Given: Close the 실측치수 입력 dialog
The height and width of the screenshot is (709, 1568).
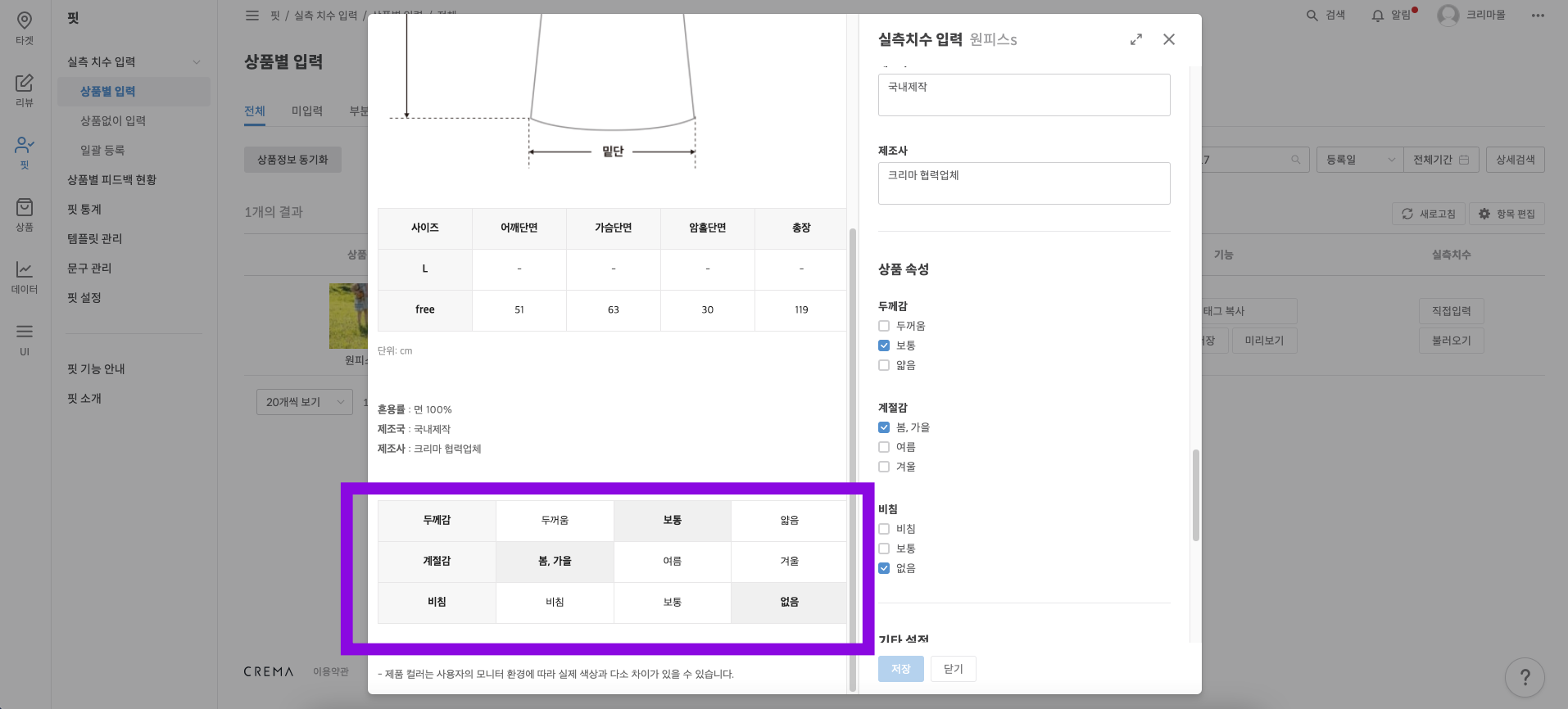Looking at the screenshot, I should (x=1169, y=39).
